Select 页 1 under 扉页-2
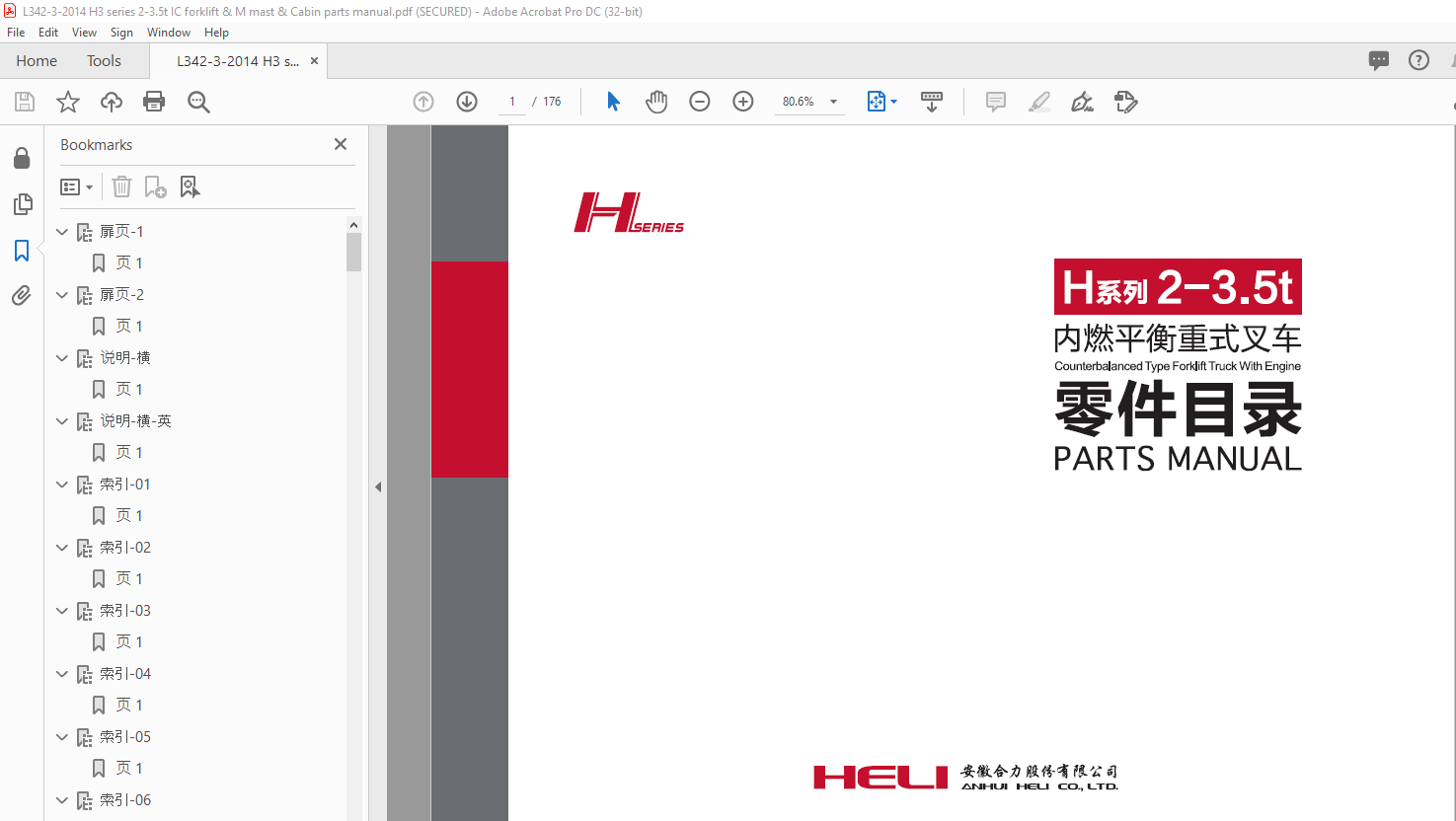This screenshot has width=1456, height=821. [x=129, y=327]
